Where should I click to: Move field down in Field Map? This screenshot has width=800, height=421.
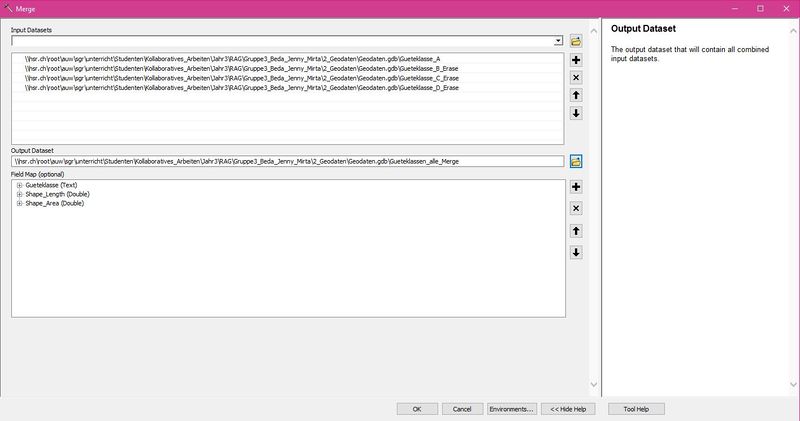pyautogui.click(x=576, y=252)
